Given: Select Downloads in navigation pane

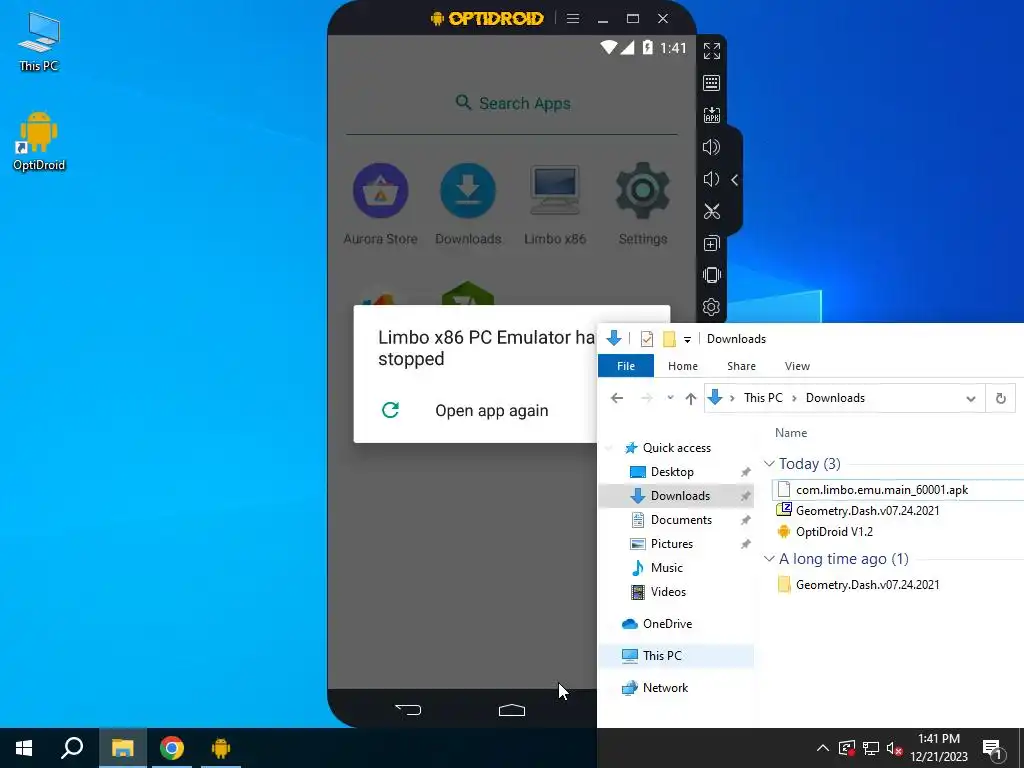Looking at the screenshot, I should pos(676,496).
